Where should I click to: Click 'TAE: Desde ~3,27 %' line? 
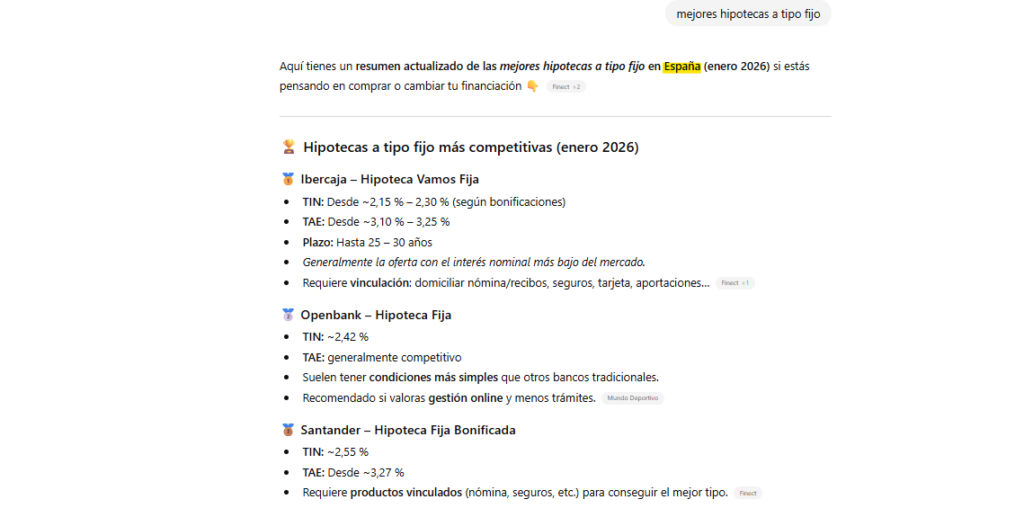click(x=353, y=473)
